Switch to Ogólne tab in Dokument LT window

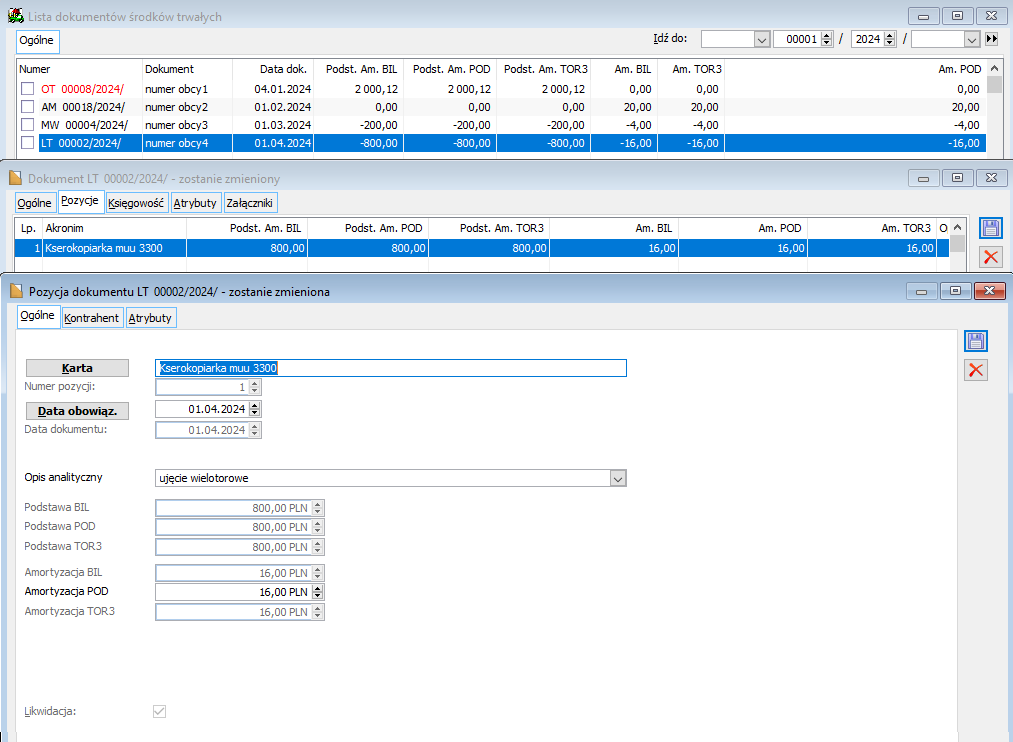(x=34, y=203)
